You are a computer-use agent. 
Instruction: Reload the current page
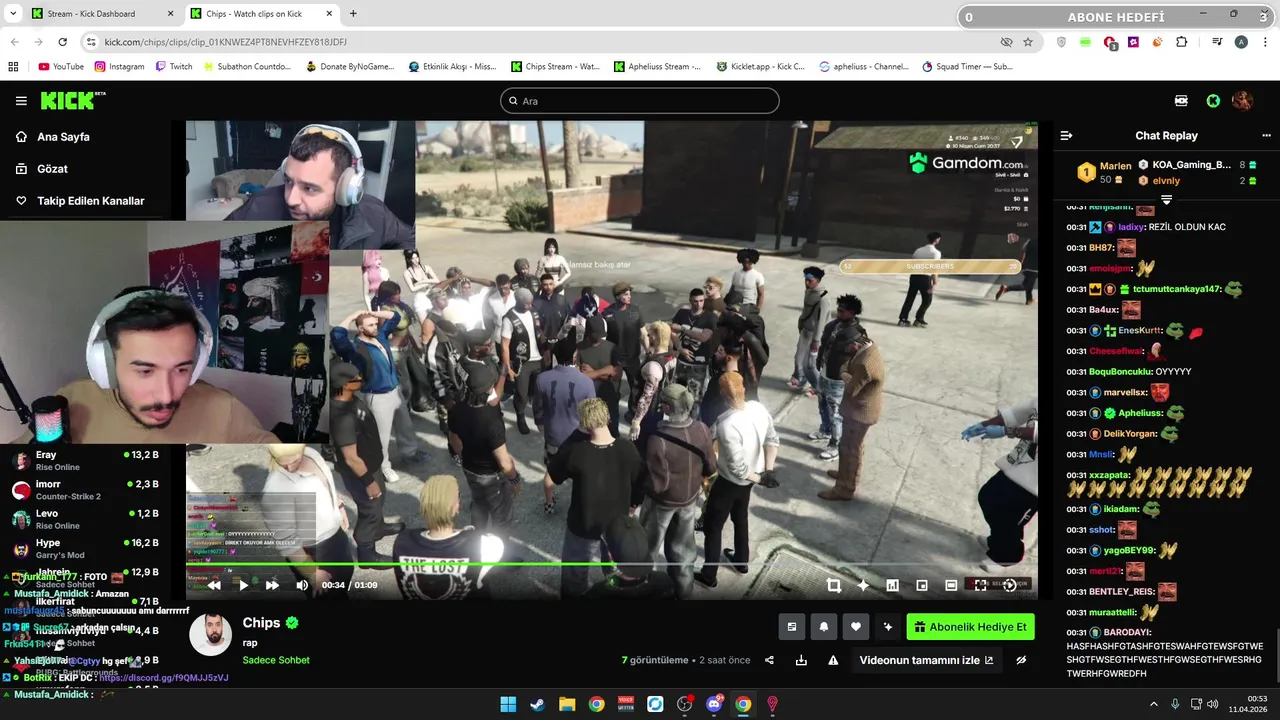pos(63,42)
